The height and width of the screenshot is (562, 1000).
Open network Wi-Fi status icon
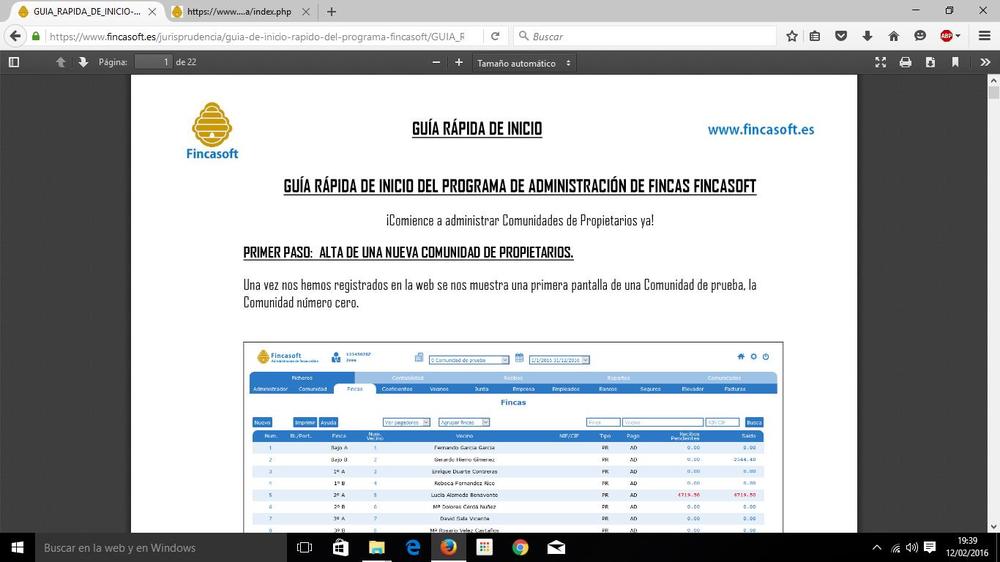pos(895,547)
